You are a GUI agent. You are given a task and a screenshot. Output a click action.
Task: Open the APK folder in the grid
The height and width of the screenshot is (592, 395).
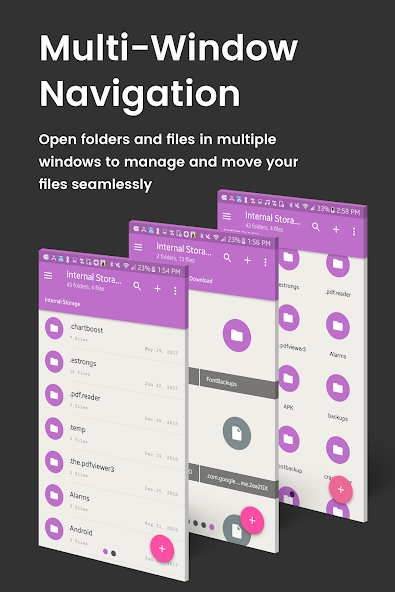[289, 387]
